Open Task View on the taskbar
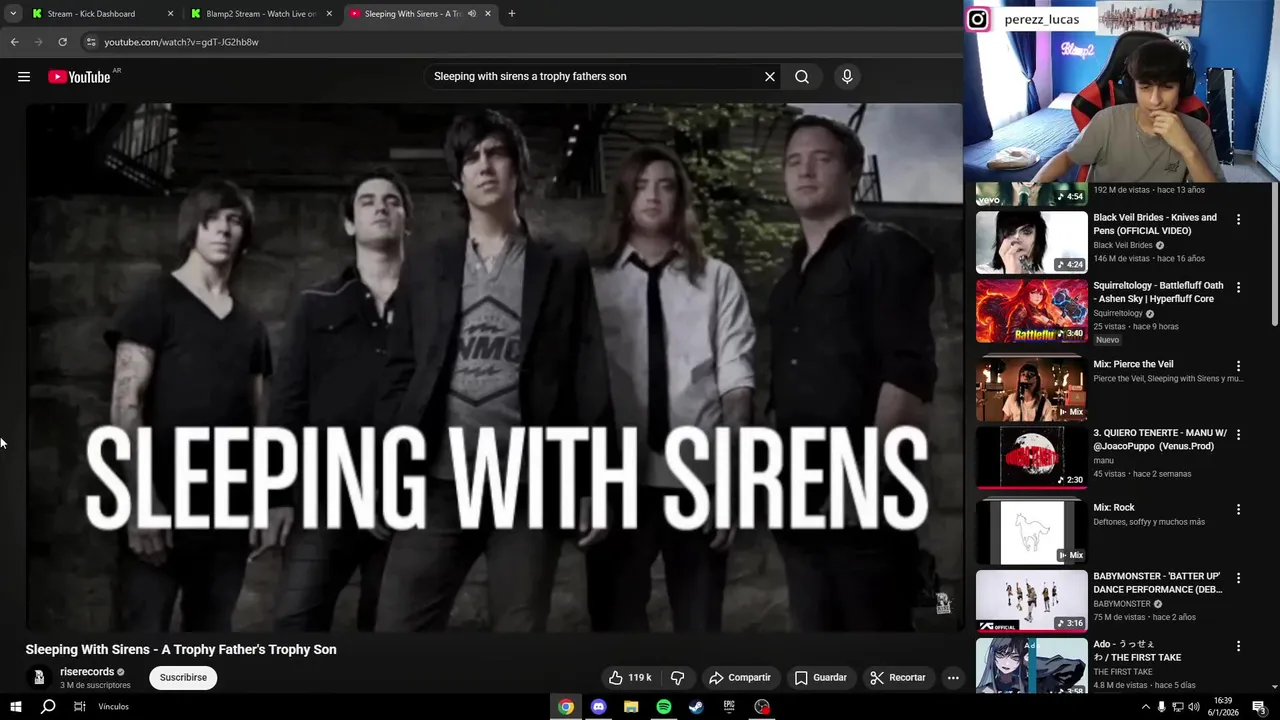This screenshot has width=1280, height=720. click(x=79, y=707)
